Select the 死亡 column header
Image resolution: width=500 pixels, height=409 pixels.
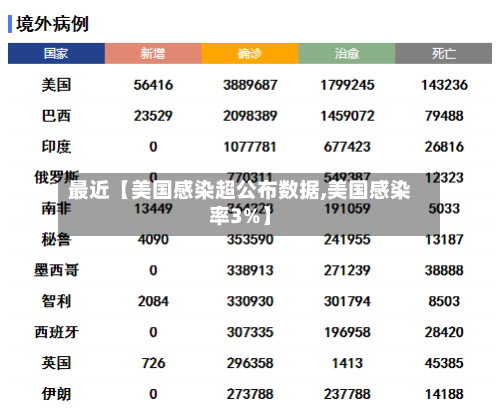click(444, 53)
